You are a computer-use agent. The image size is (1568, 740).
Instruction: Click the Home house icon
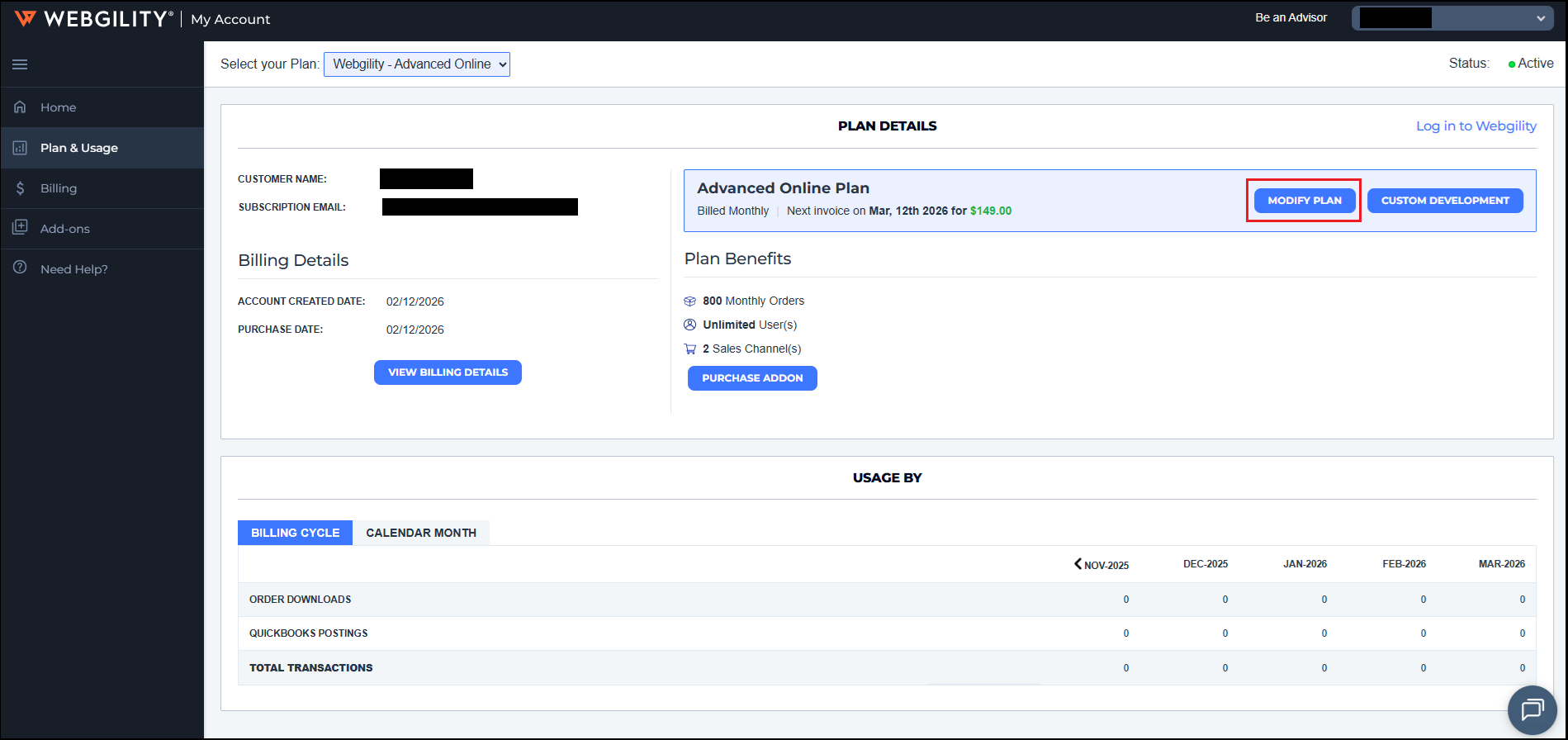click(x=20, y=107)
